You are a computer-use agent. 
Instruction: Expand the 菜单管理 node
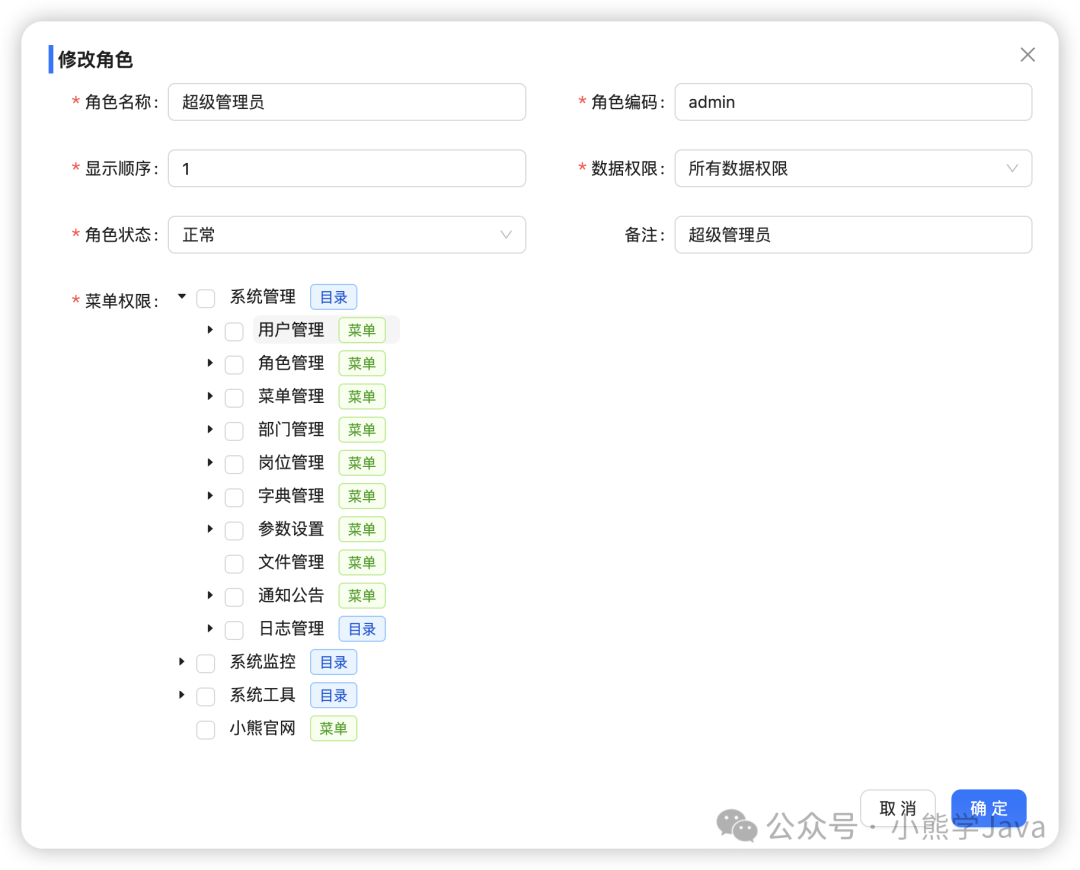(x=210, y=396)
